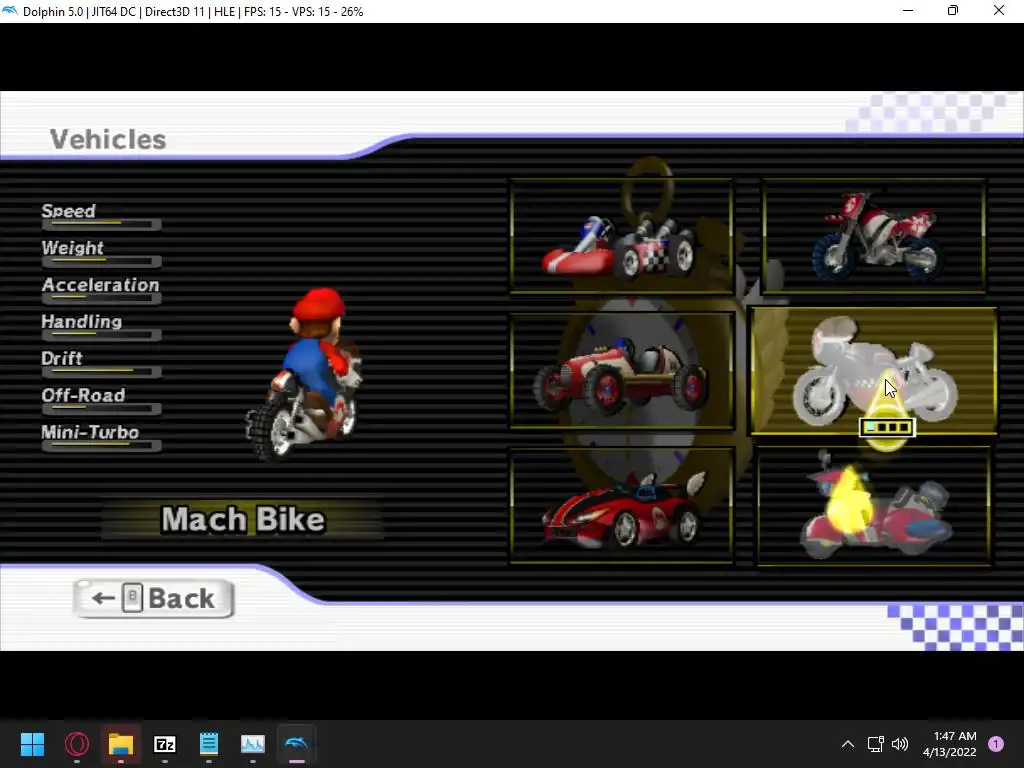Pick the red sports car Wild Wing kart
The height and width of the screenshot is (768, 1024).
point(621,505)
